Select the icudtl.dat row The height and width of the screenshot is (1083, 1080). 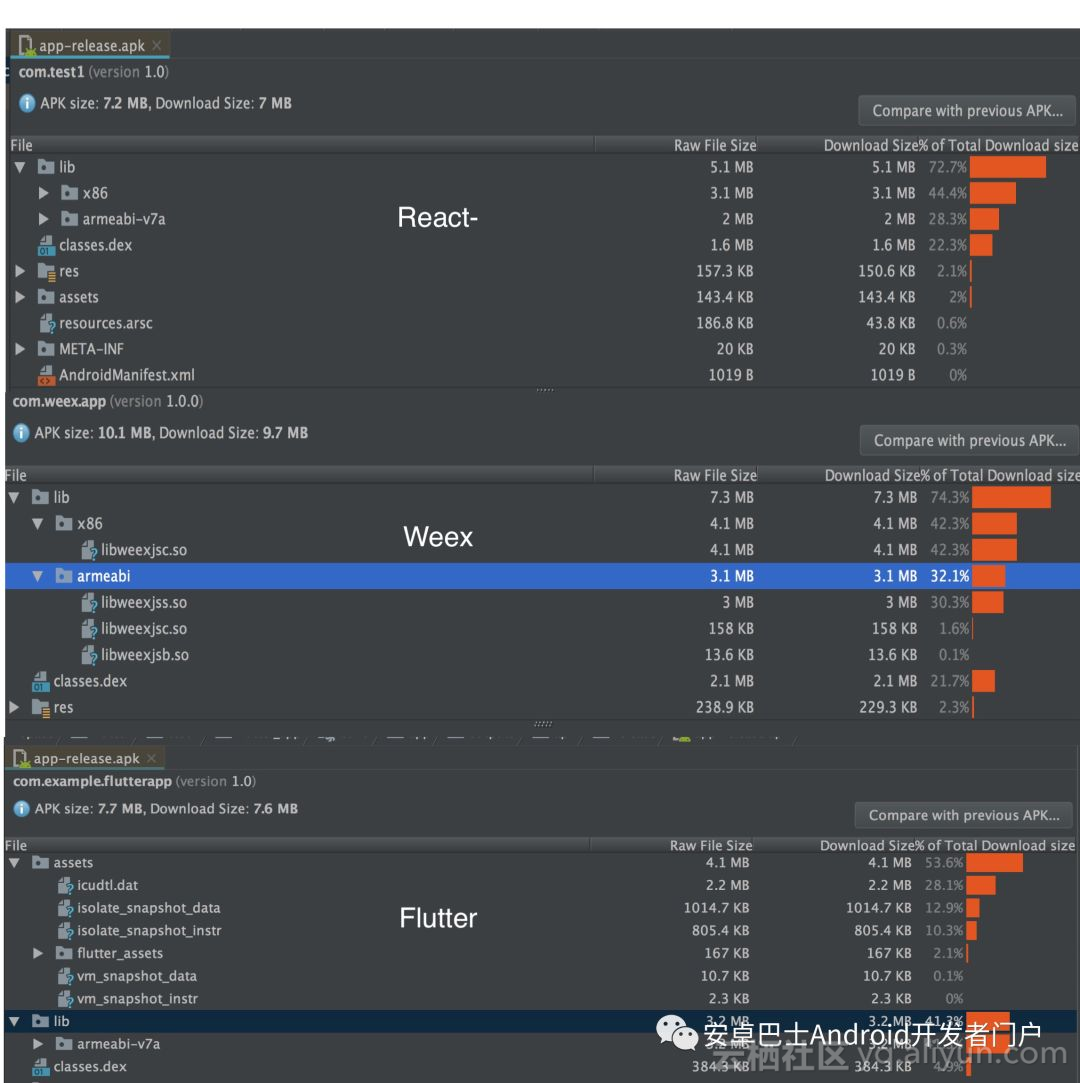(540, 885)
